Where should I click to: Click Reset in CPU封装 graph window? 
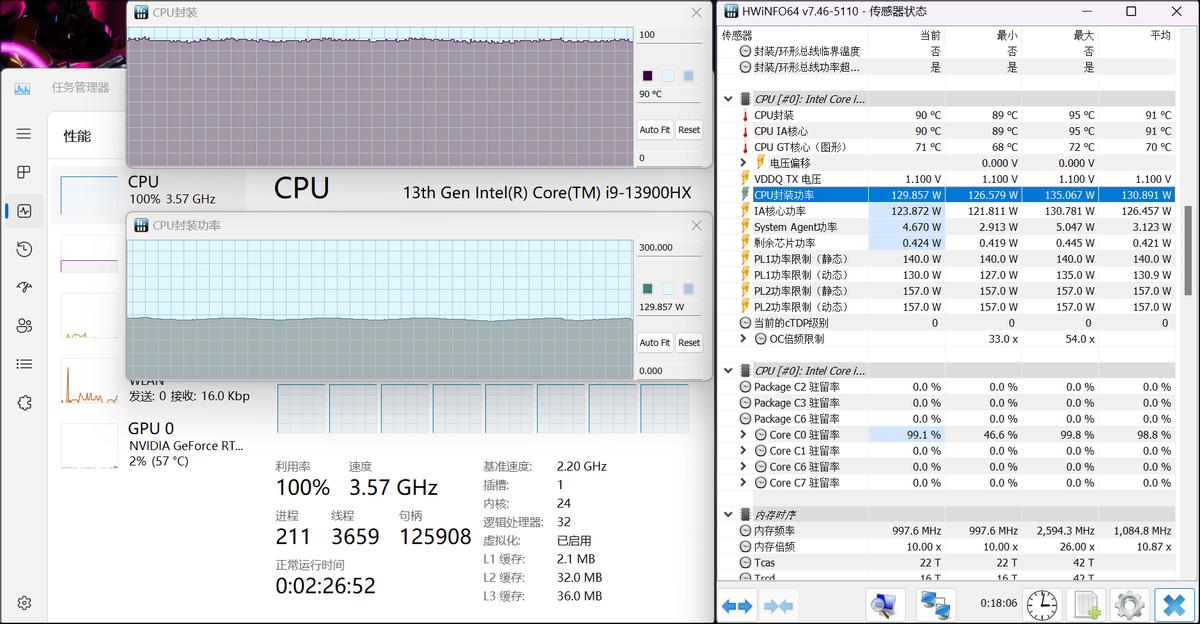[689, 130]
